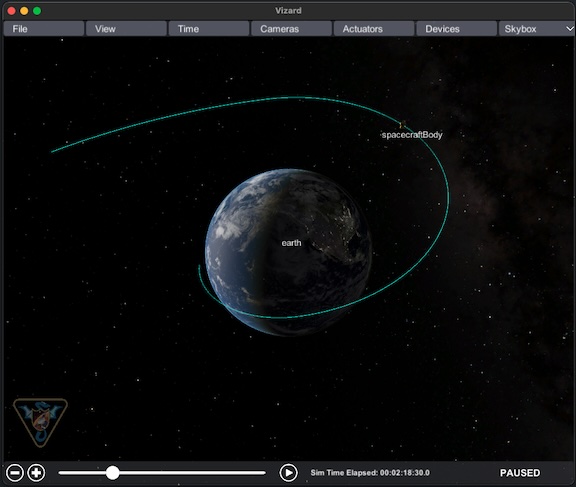This screenshot has width=576, height=487.
Task: Click the spacecraftBody label
Action: 412,135
